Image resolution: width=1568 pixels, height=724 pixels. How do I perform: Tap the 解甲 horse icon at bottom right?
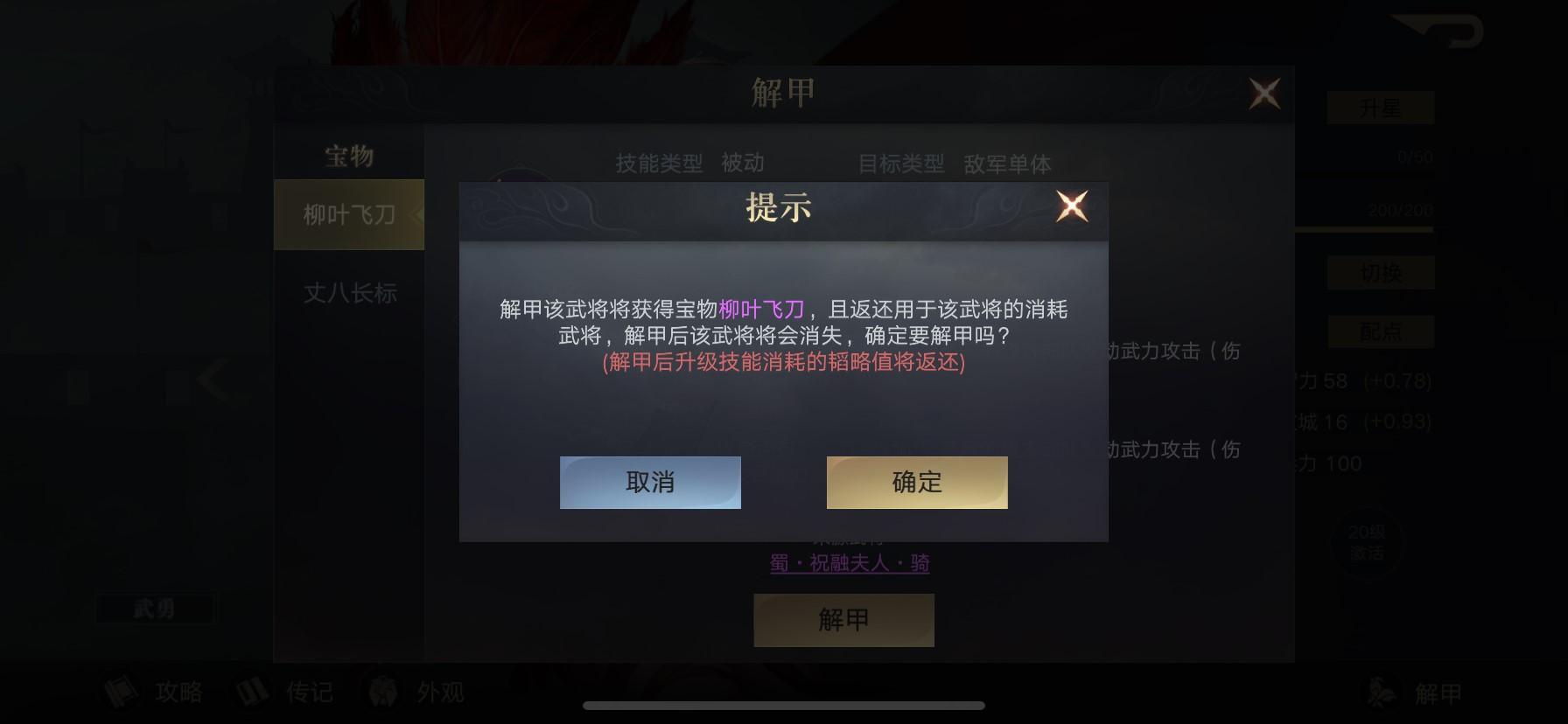(x=1414, y=693)
